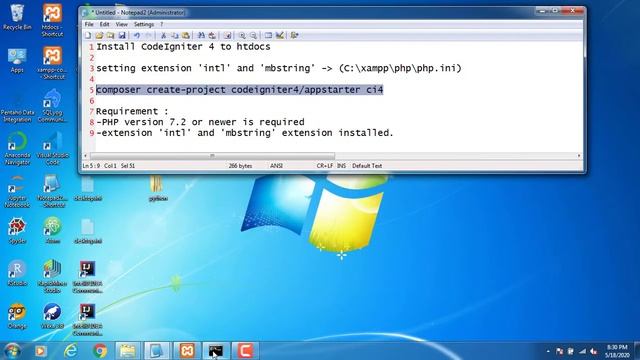Viewport: 640px width, 360px height.
Task: Click the Save floppy icon in Notepad2 toolbar
Action: (x=122, y=36)
